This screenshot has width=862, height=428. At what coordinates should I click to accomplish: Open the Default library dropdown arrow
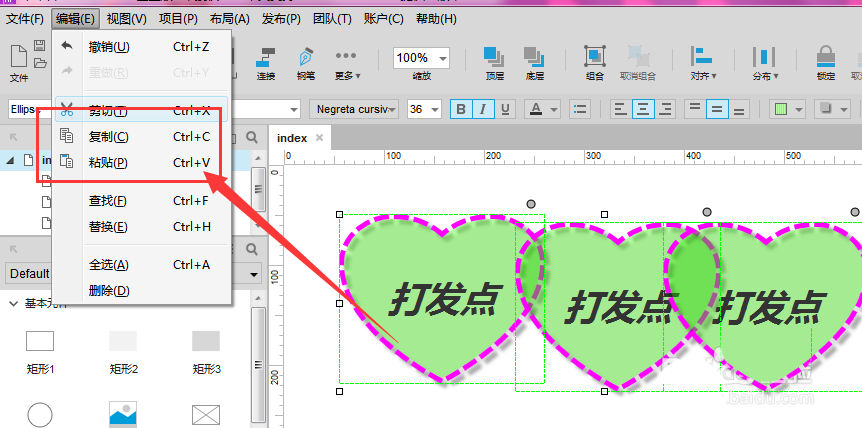click(x=254, y=274)
